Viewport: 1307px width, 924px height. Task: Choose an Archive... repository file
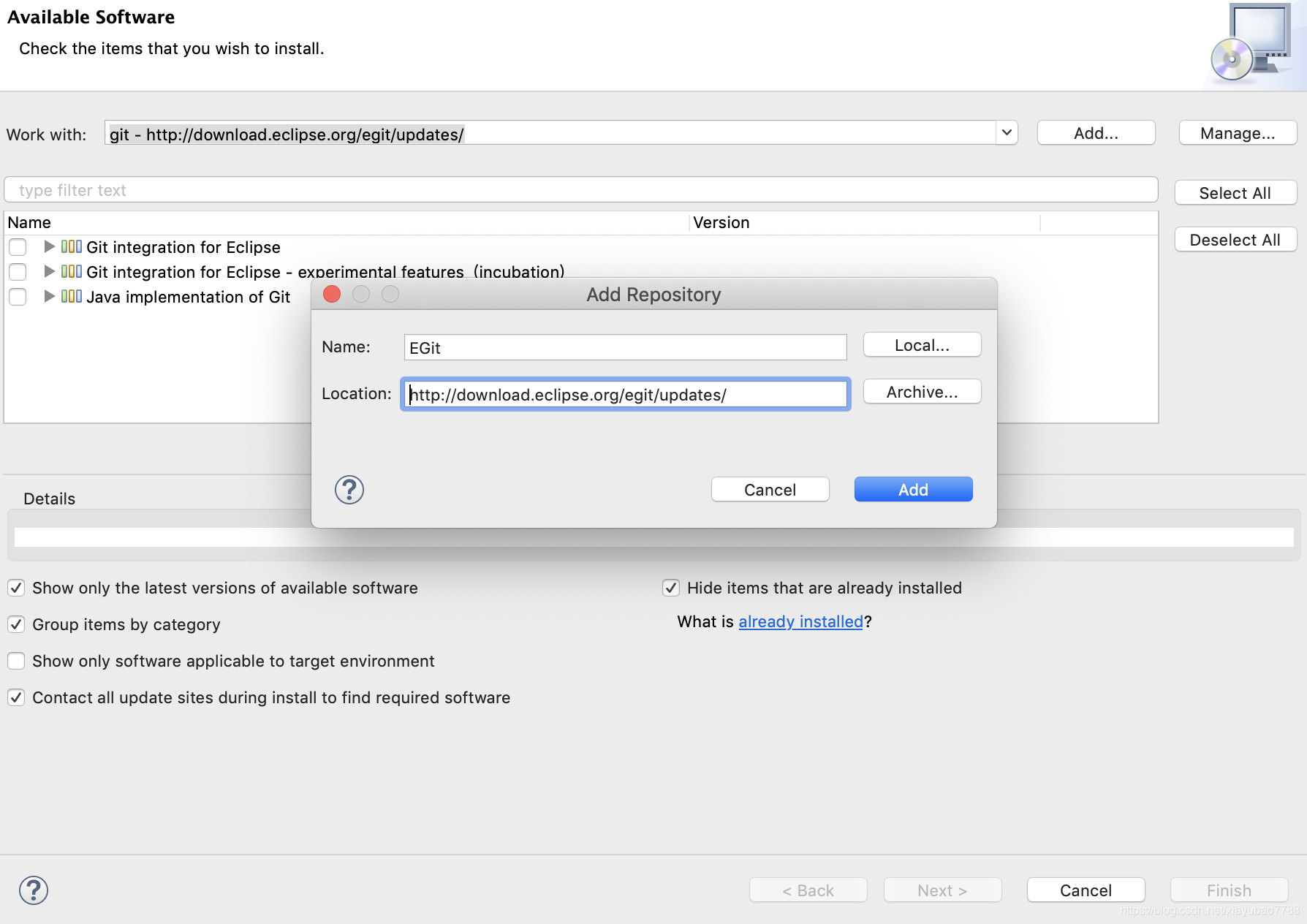pos(922,392)
